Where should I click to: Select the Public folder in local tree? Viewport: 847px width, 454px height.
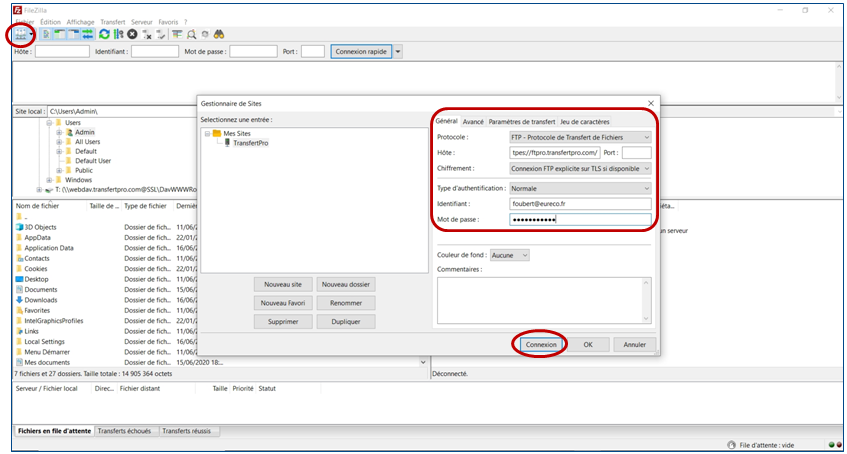coord(84,170)
